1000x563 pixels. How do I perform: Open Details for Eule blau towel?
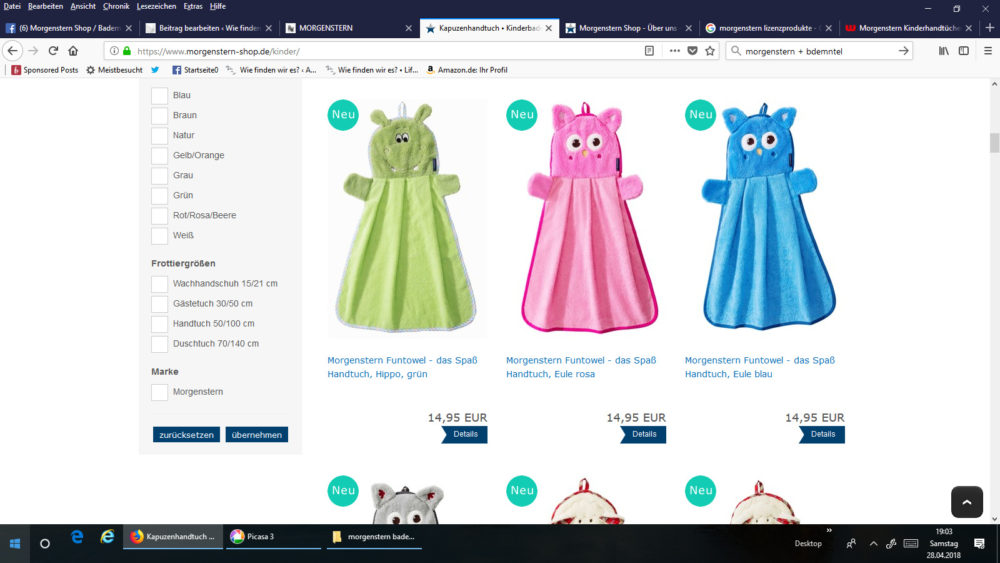click(821, 434)
